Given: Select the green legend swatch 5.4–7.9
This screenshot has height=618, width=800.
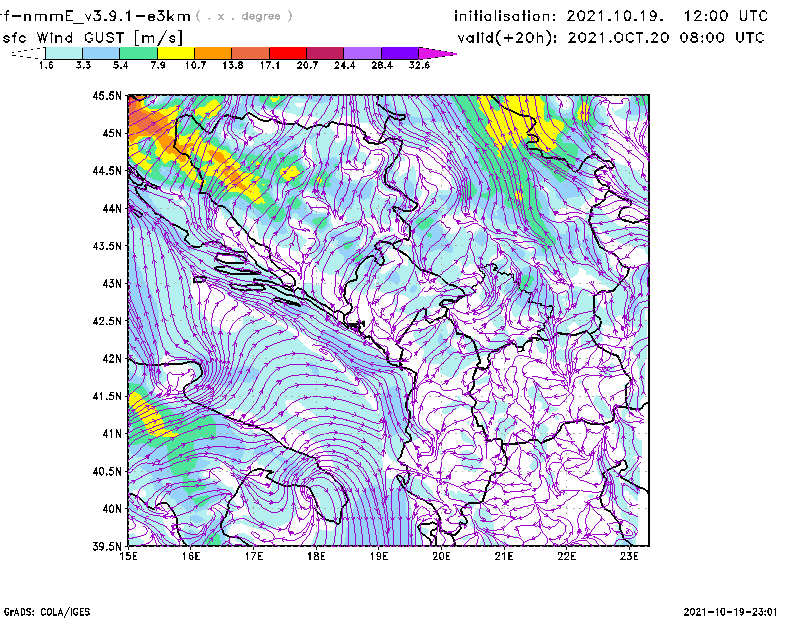Looking at the screenshot, I should (138, 53).
